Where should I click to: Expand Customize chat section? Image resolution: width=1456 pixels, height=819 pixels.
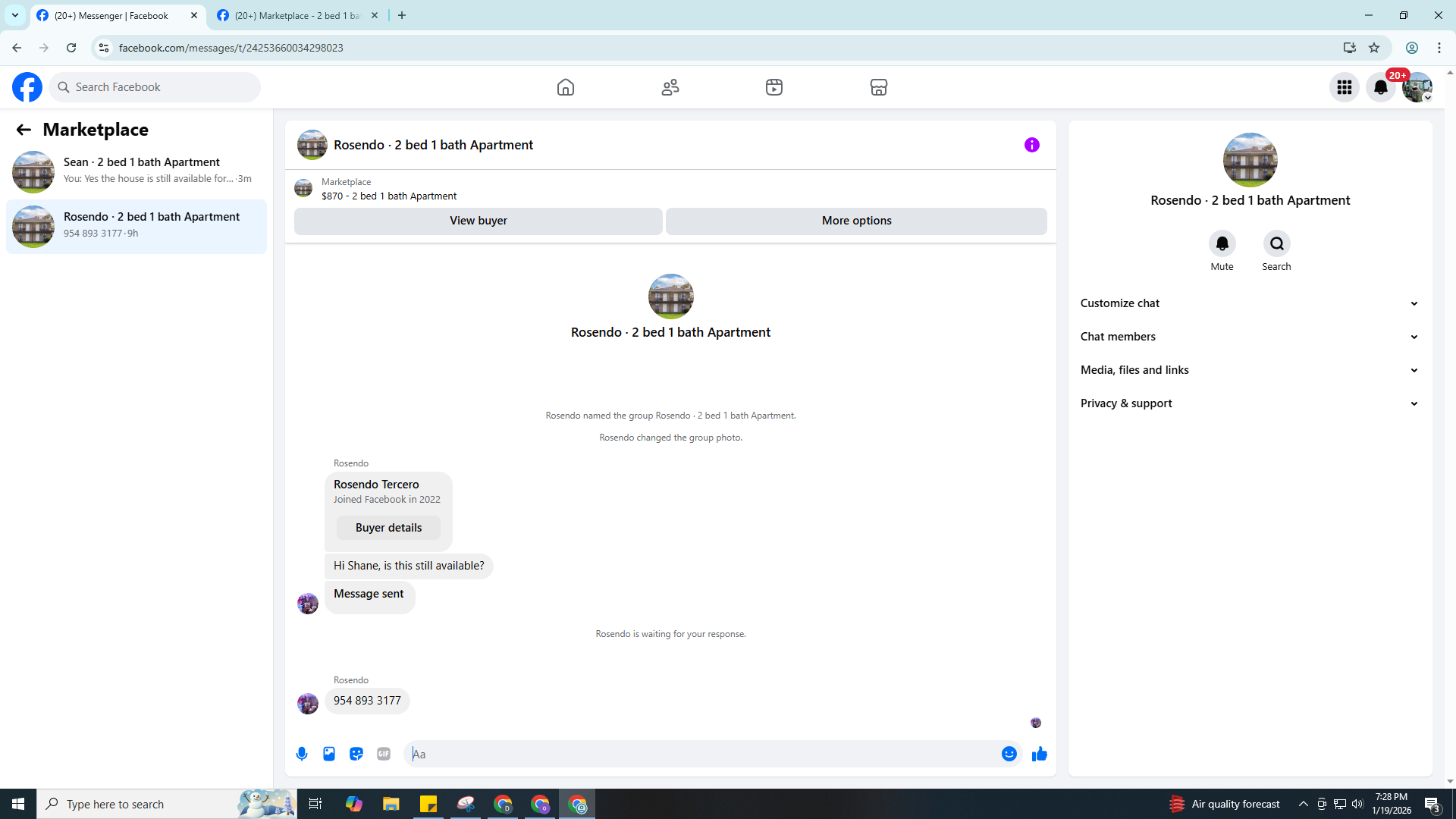(1249, 303)
